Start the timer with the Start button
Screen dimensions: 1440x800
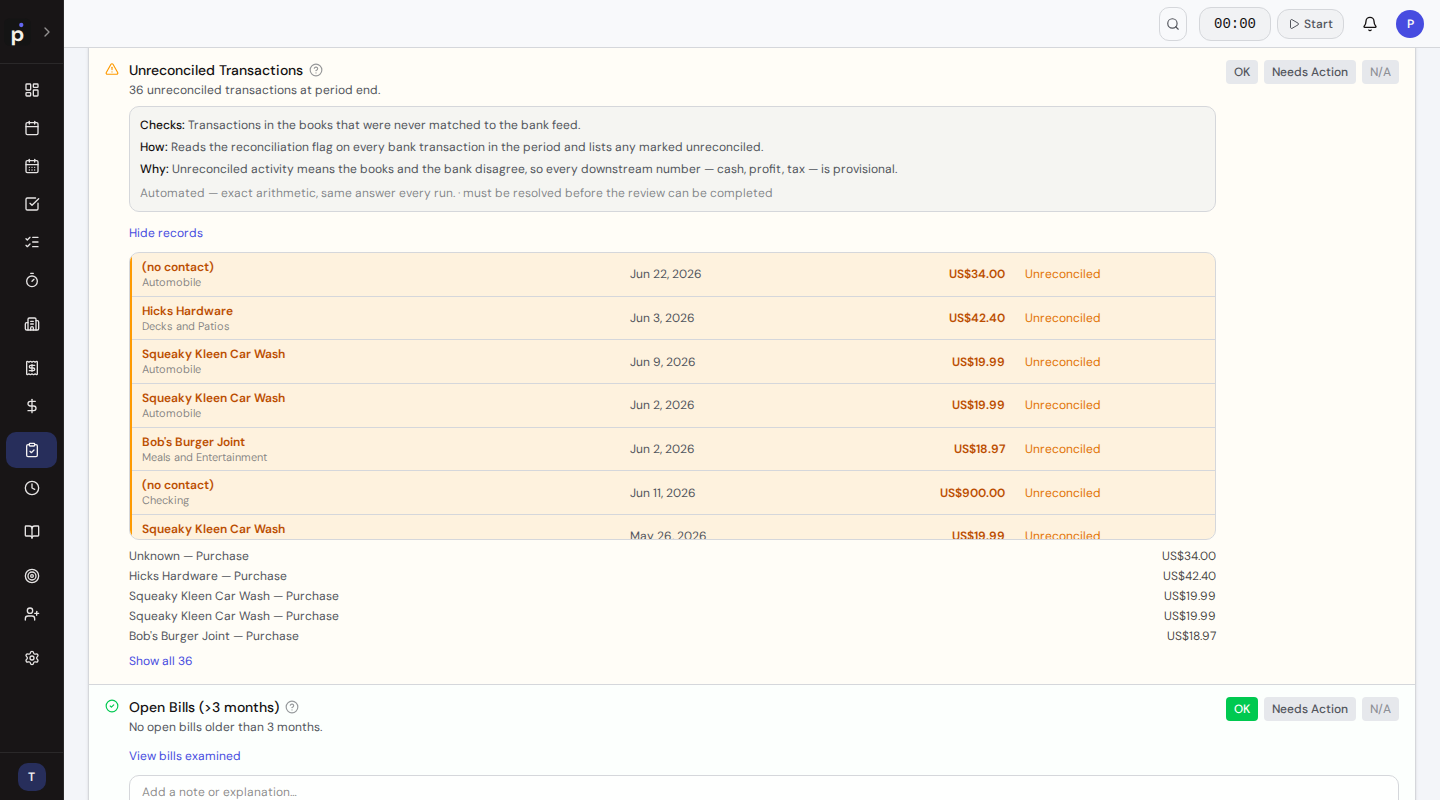[x=1310, y=24]
